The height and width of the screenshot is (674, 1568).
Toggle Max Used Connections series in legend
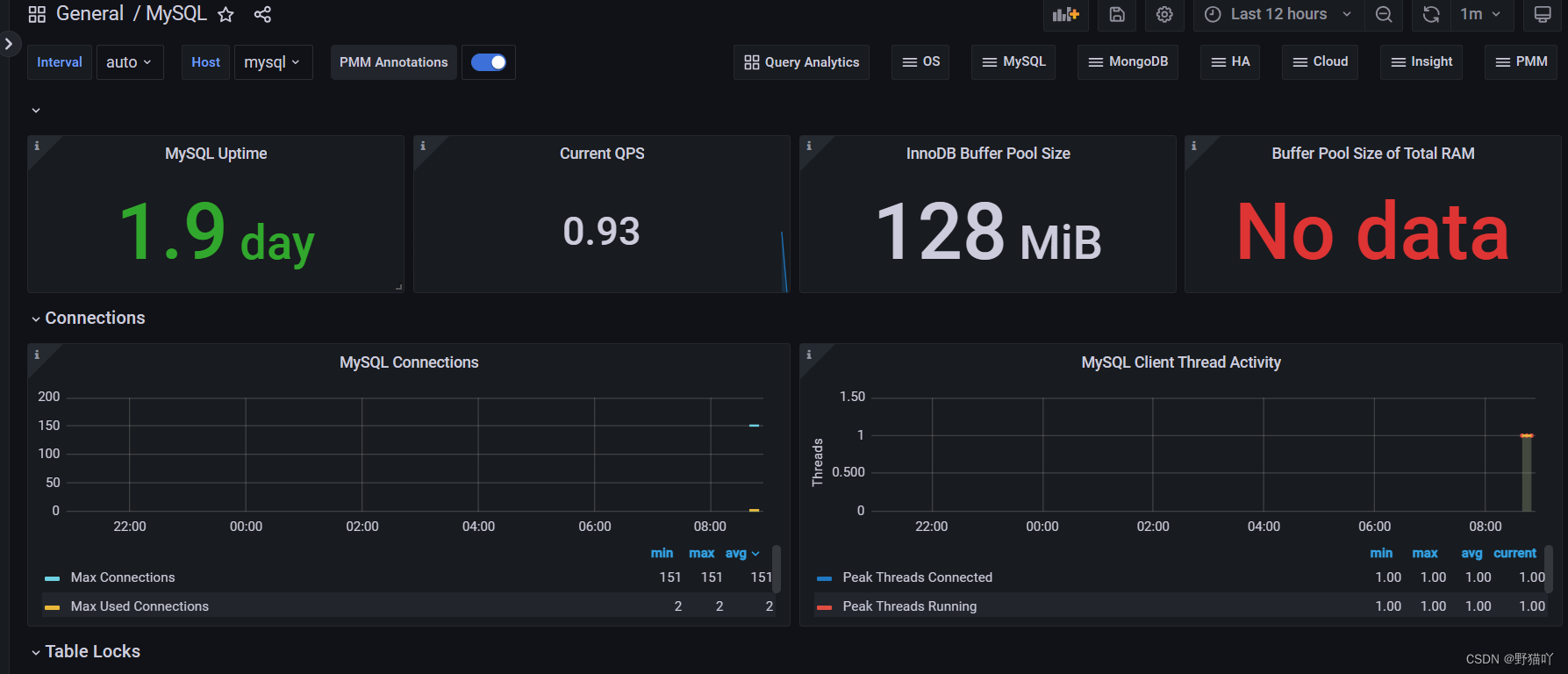140,606
